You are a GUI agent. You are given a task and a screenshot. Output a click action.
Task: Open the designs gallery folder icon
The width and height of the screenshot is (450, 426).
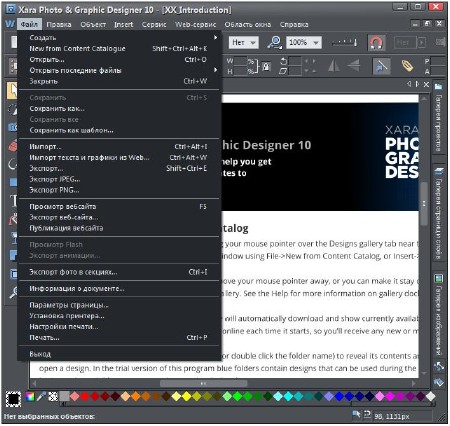tap(438, 87)
